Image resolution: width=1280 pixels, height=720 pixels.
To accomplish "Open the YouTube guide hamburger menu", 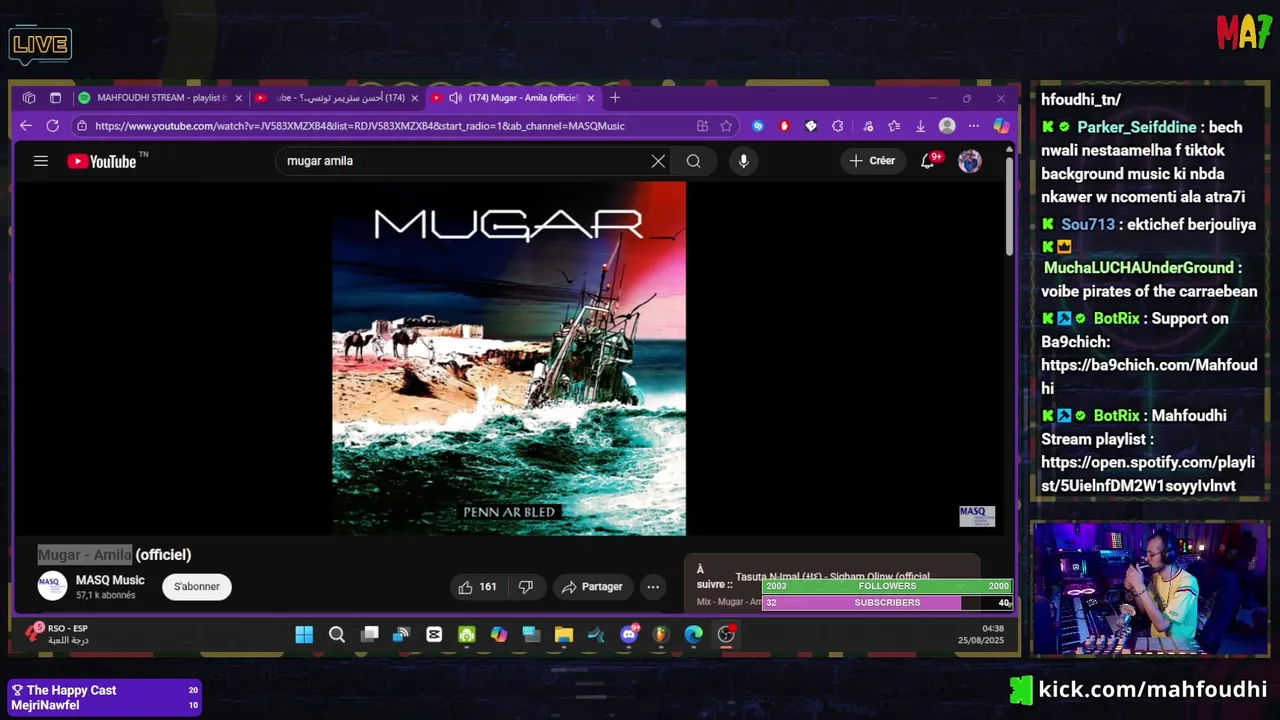I will click(41, 161).
